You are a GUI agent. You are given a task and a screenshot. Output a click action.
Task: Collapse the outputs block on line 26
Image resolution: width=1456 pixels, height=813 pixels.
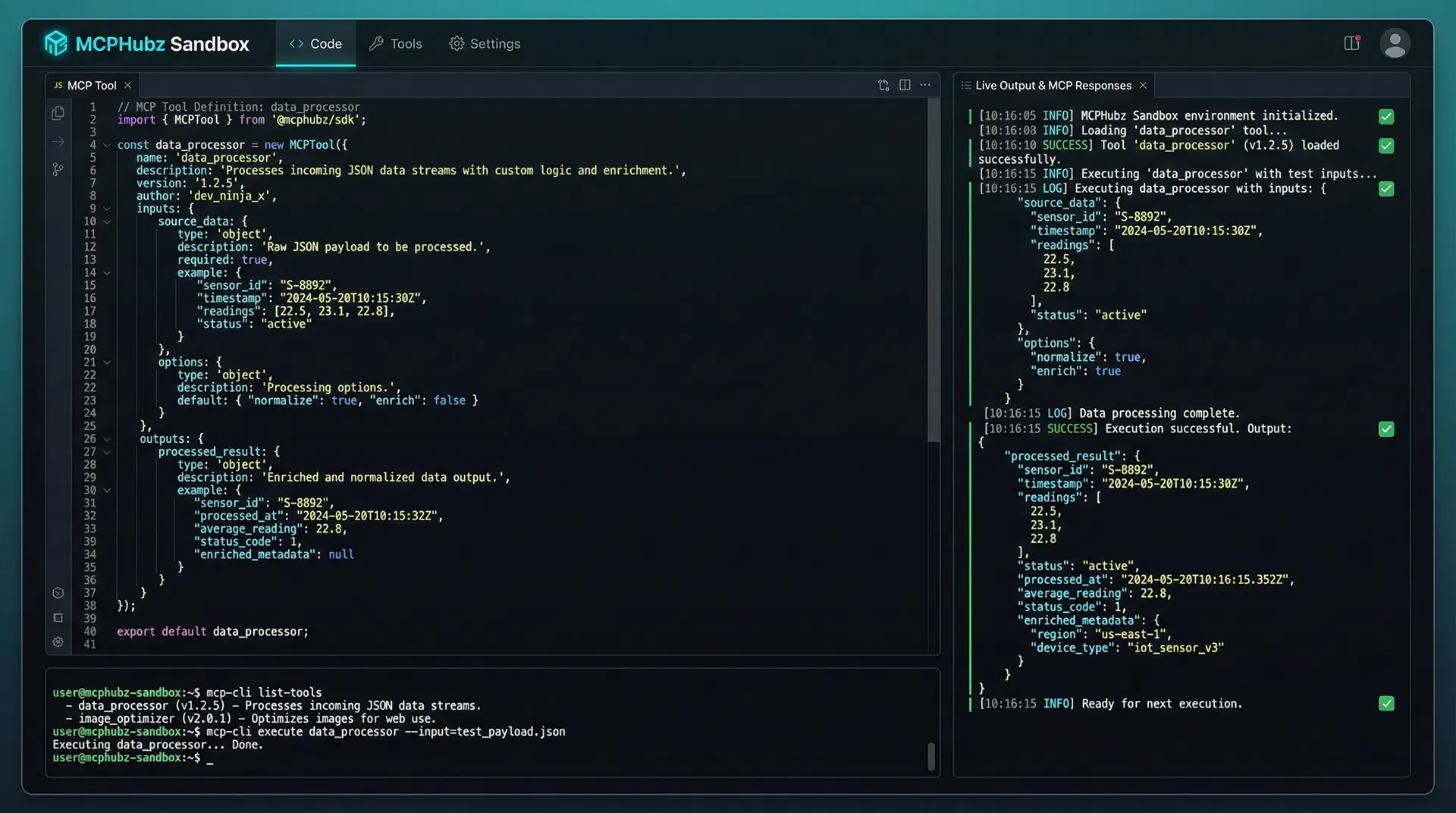106,439
